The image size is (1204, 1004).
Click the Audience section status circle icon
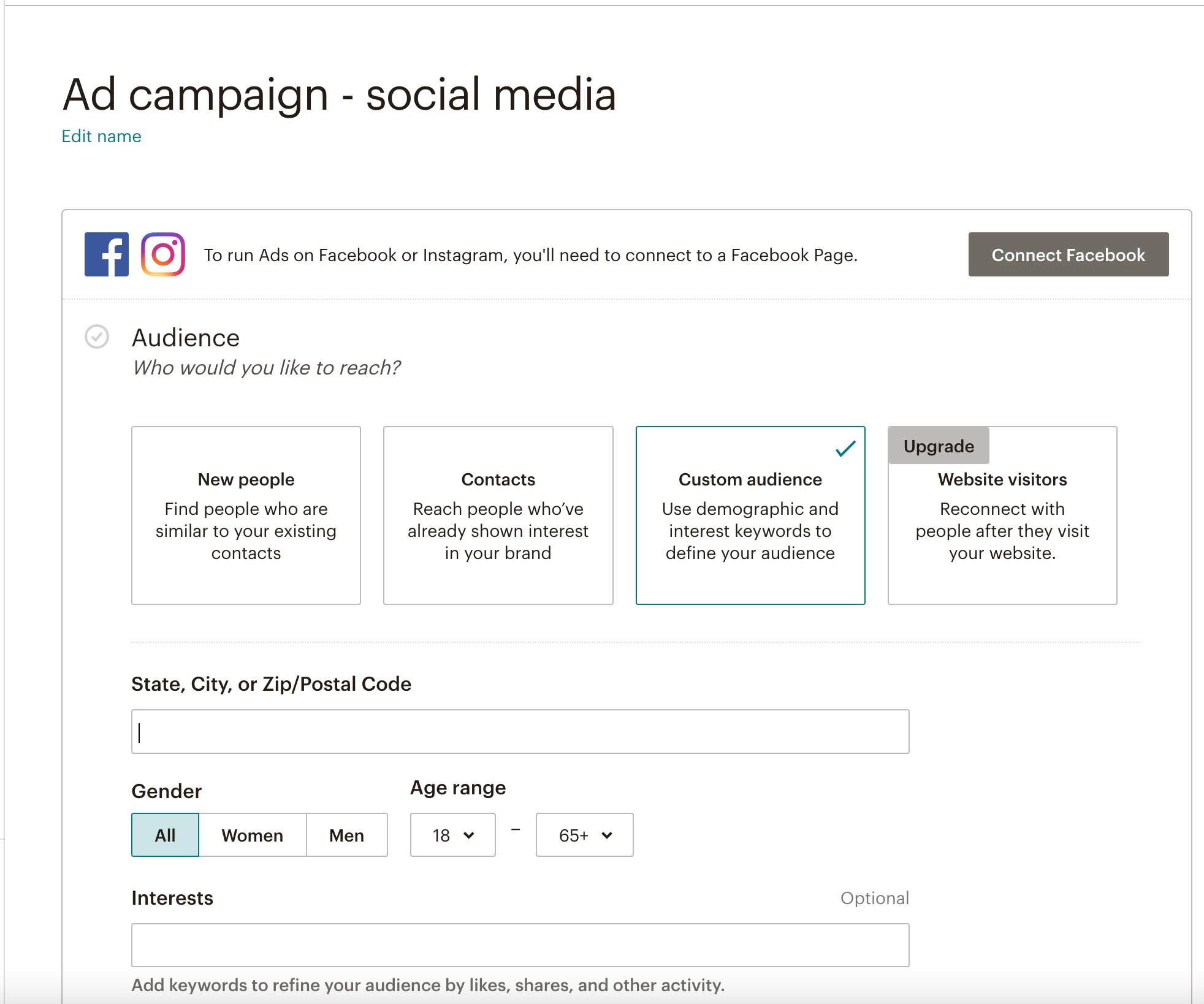tap(97, 337)
